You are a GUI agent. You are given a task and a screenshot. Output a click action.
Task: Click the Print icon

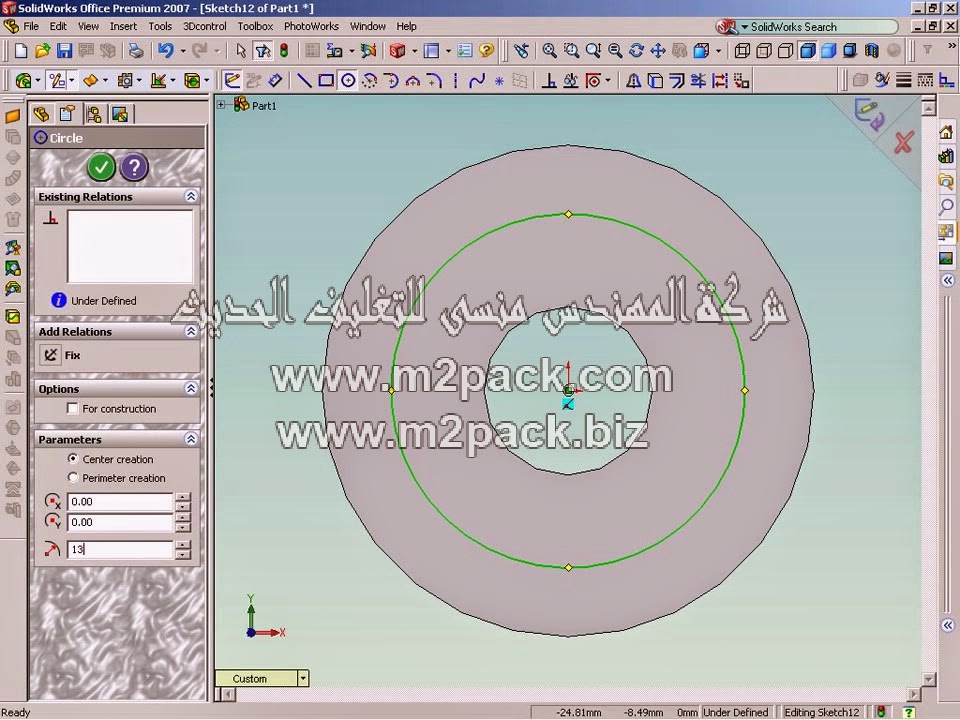(136, 51)
